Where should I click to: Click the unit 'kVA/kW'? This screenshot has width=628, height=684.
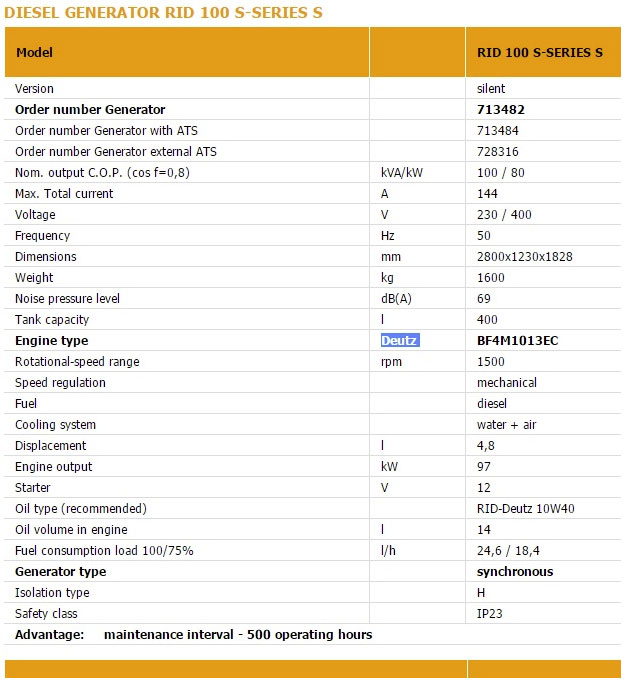point(402,173)
